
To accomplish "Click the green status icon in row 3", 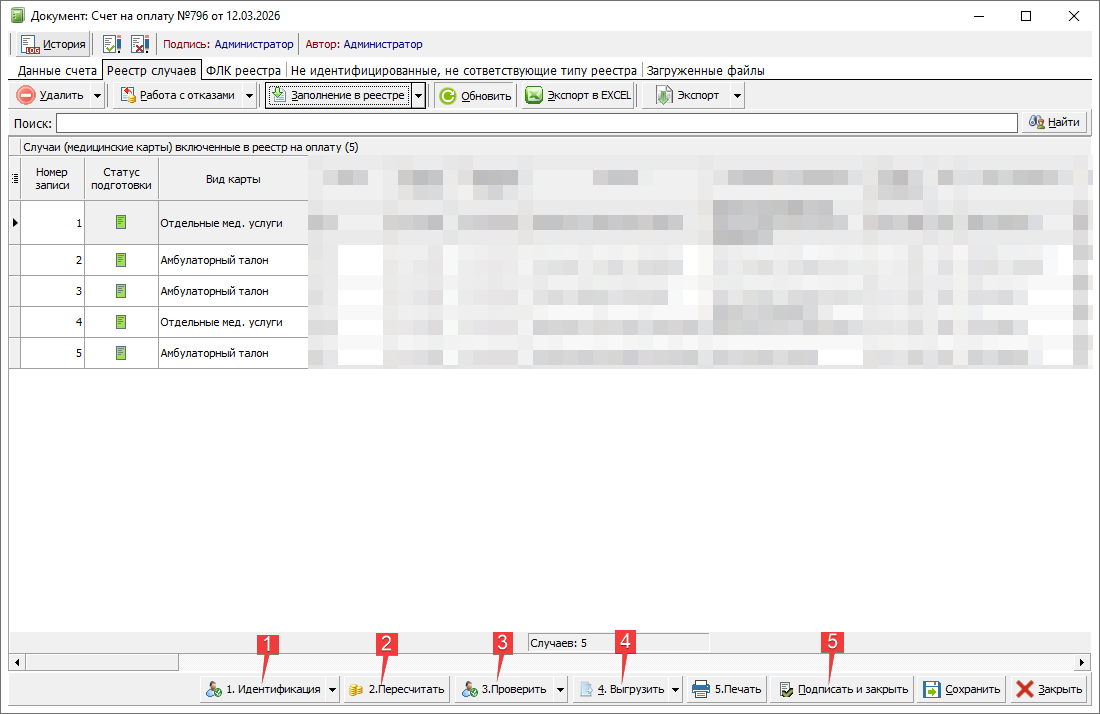I will pyautogui.click(x=121, y=291).
